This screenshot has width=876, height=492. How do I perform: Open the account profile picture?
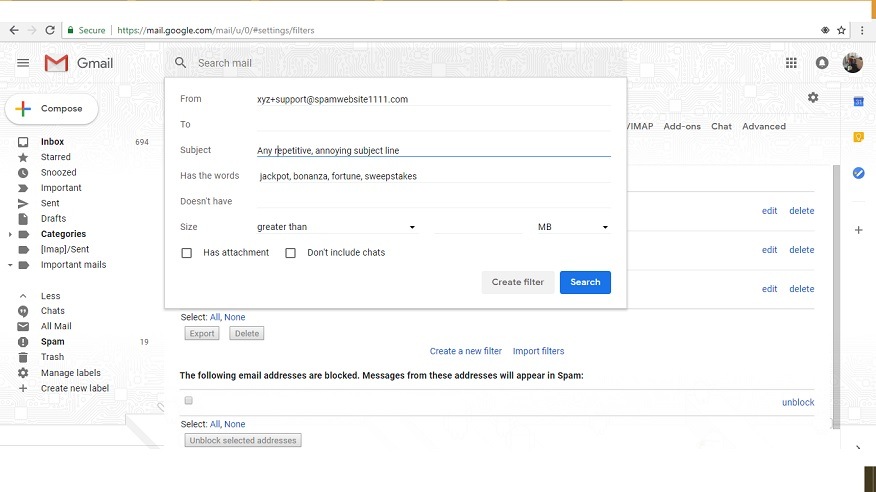click(x=853, y=63)
